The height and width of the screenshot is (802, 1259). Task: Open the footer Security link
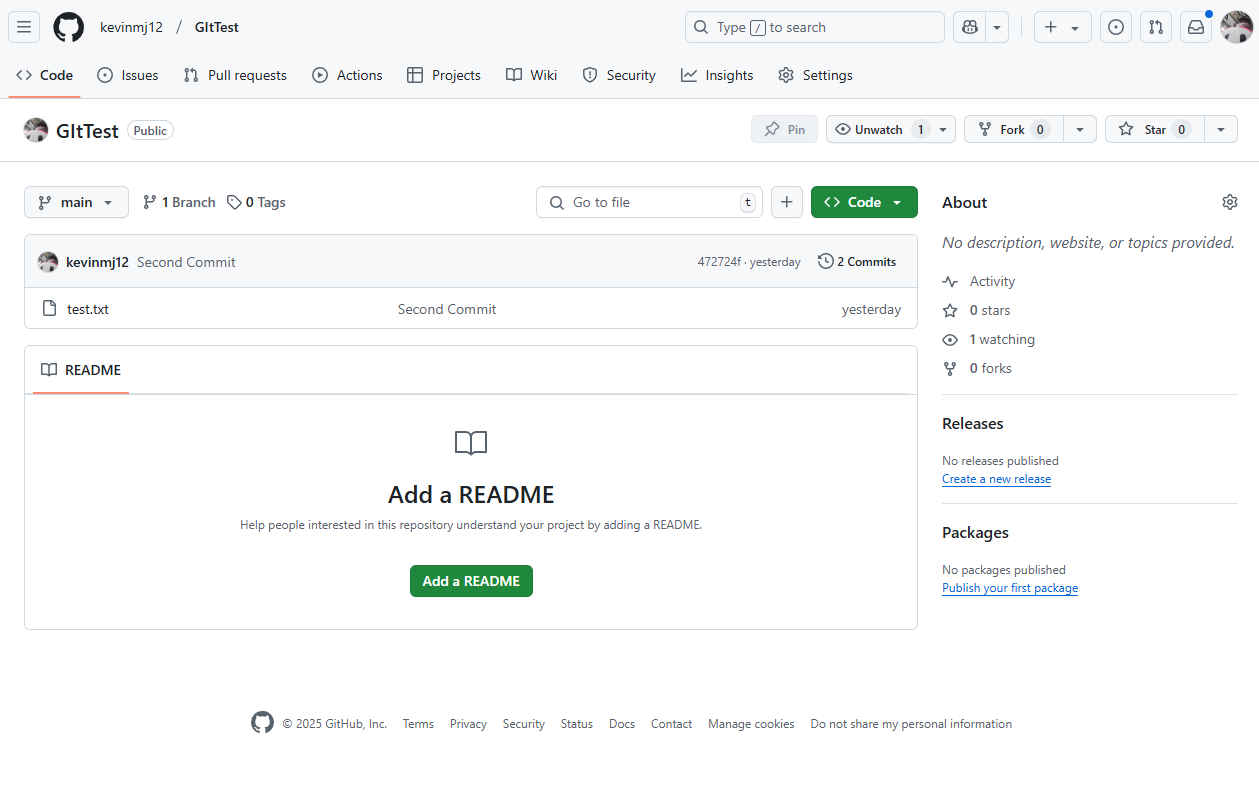click(x=524, y=724)
